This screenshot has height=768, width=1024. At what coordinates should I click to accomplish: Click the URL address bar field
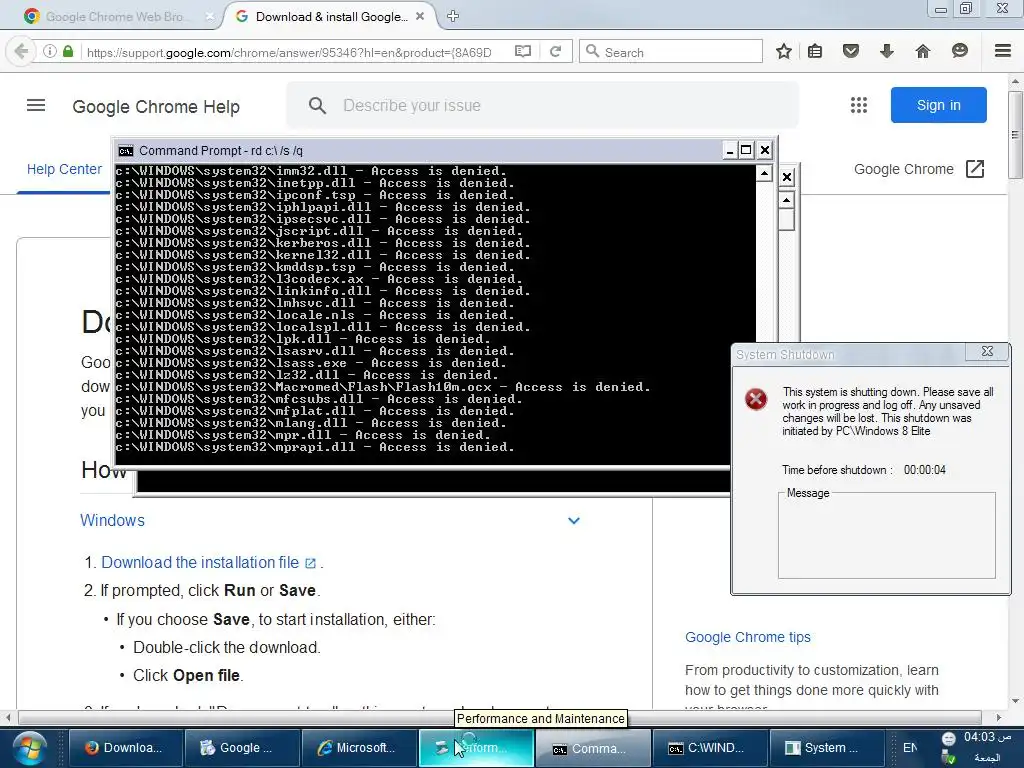[x=289, y=52]
